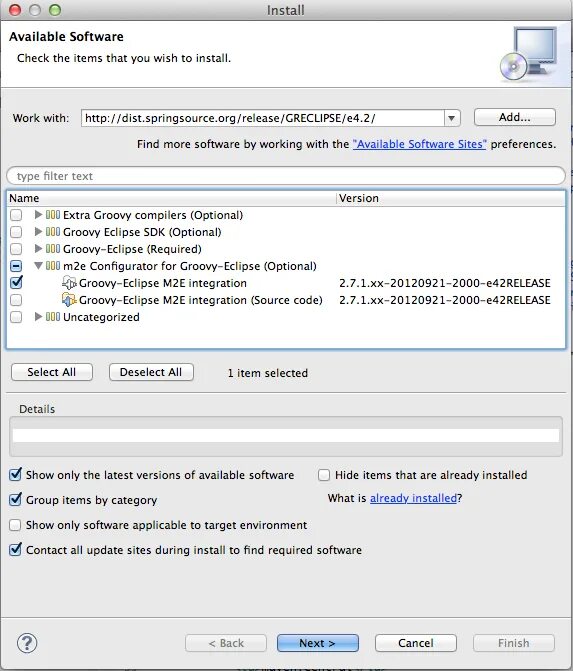Expand the Uncategorized tree node

pyautogui.click(x=38, y=316)
